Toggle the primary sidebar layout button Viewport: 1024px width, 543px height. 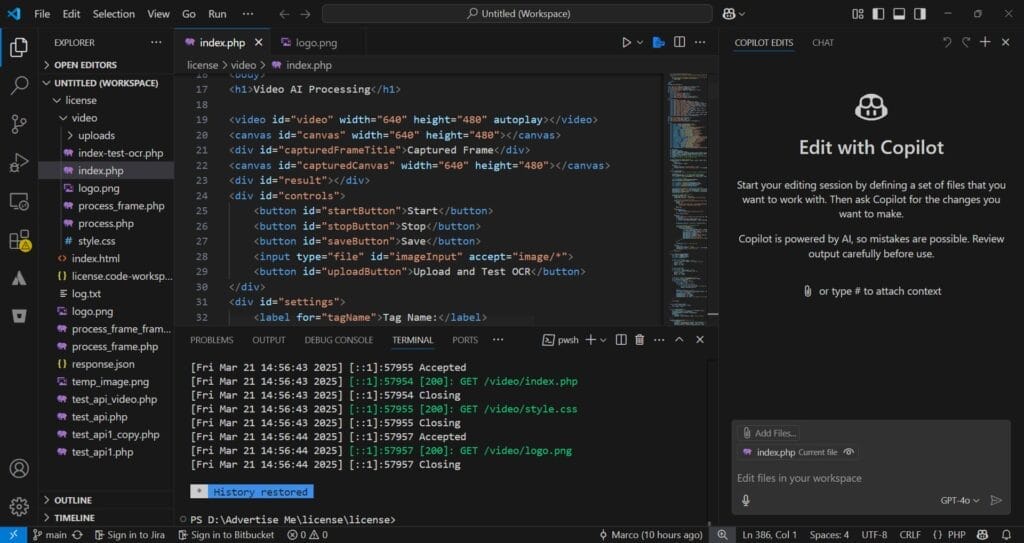877,14
